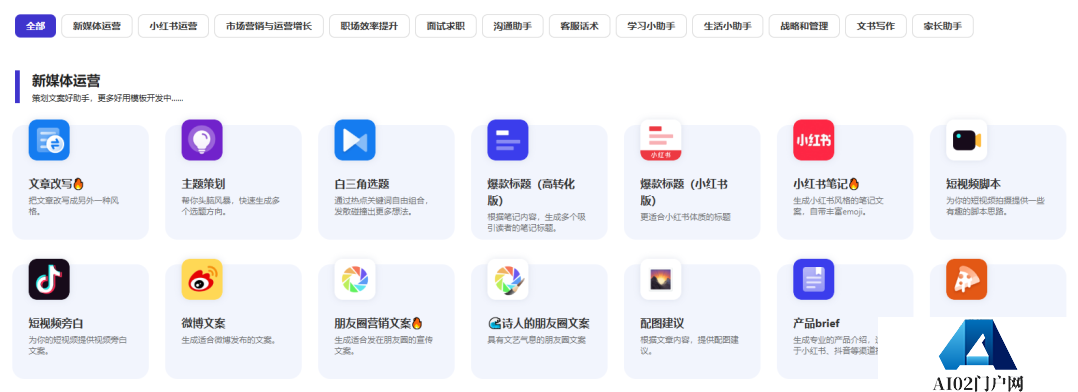Click the 微博文案 card title
1078x392 pixels.
[x=204, y=323]
